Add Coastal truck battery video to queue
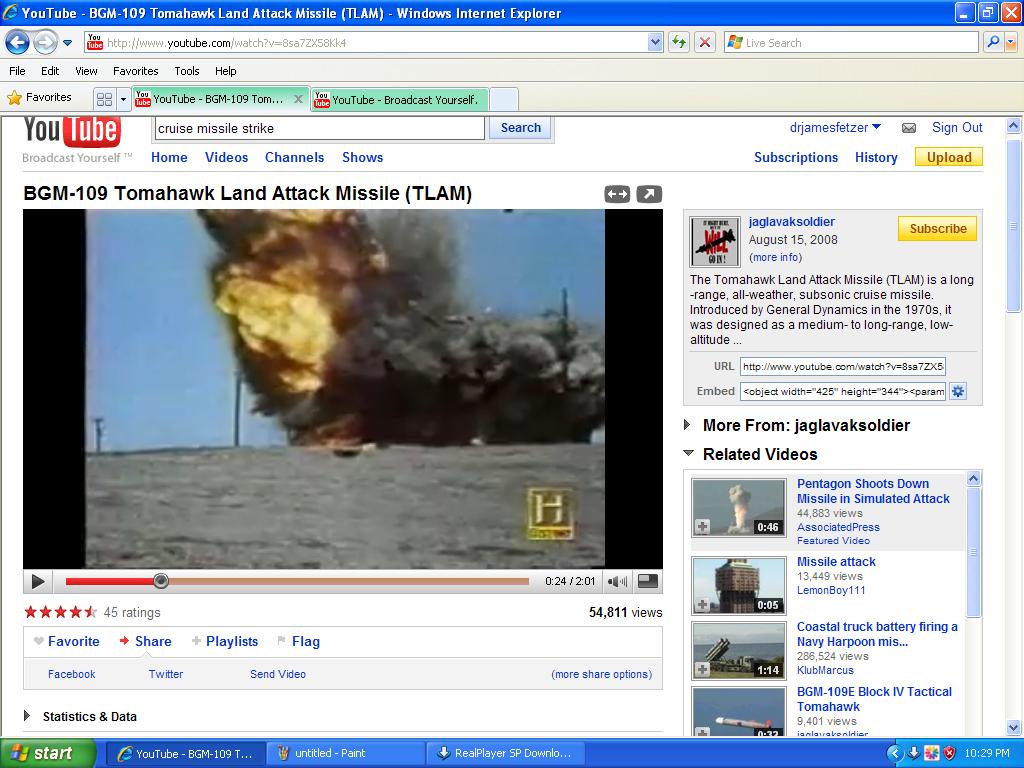The image size is (1024, 768). [703, 669]
